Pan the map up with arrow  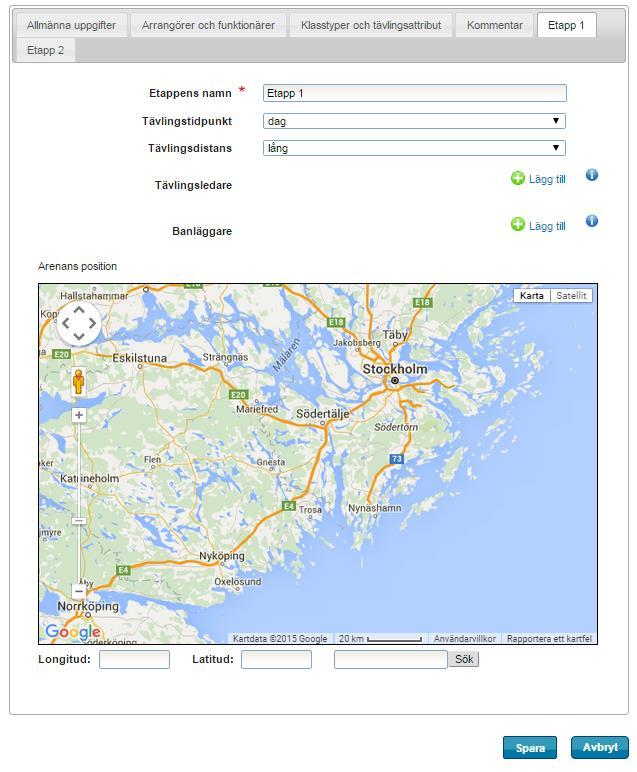point(79,310)
